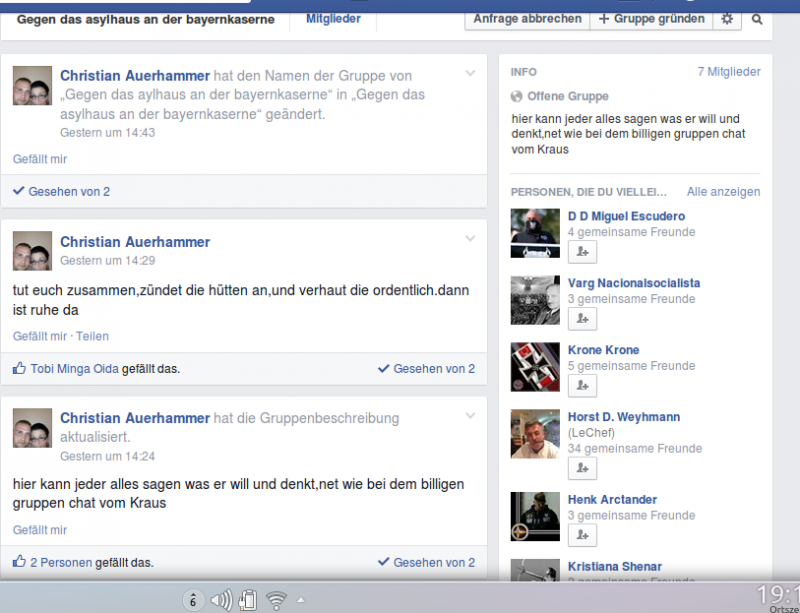Click the search magnifier icon
Screen dimensions: 800x613
757,19
